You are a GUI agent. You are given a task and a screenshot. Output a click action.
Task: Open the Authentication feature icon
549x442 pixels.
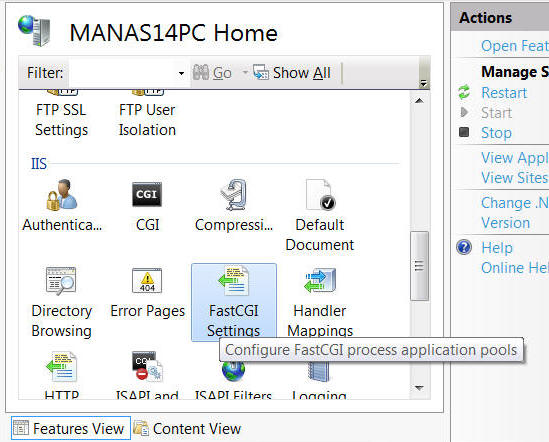click(x=62, y=195)
